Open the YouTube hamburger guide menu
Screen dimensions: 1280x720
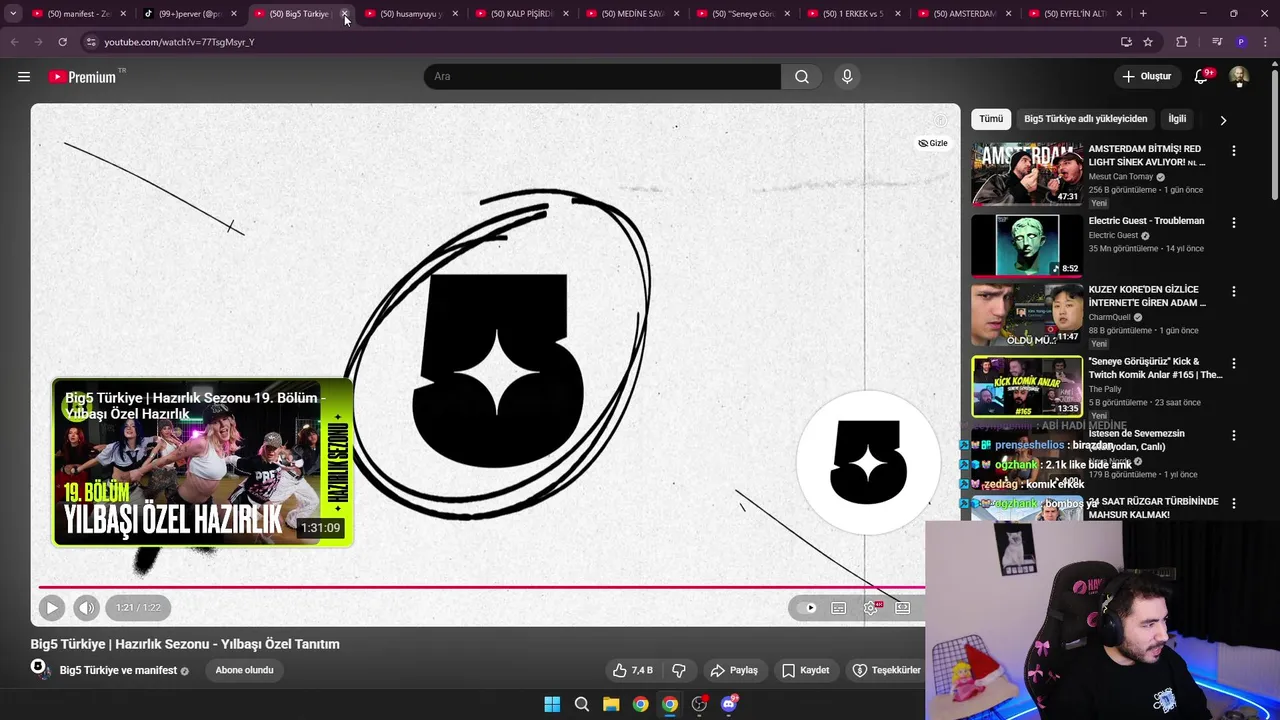click(24, 77)
